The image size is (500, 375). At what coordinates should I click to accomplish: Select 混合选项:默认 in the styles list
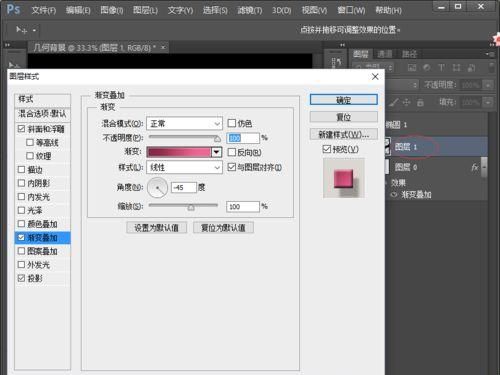[x=42, y=114]
